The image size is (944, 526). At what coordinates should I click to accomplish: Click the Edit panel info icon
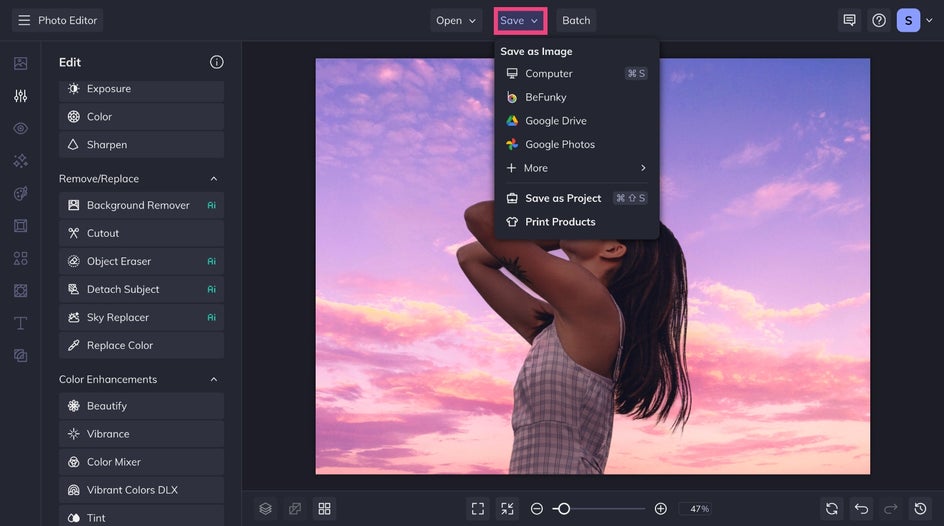click(x=217, y=62)
